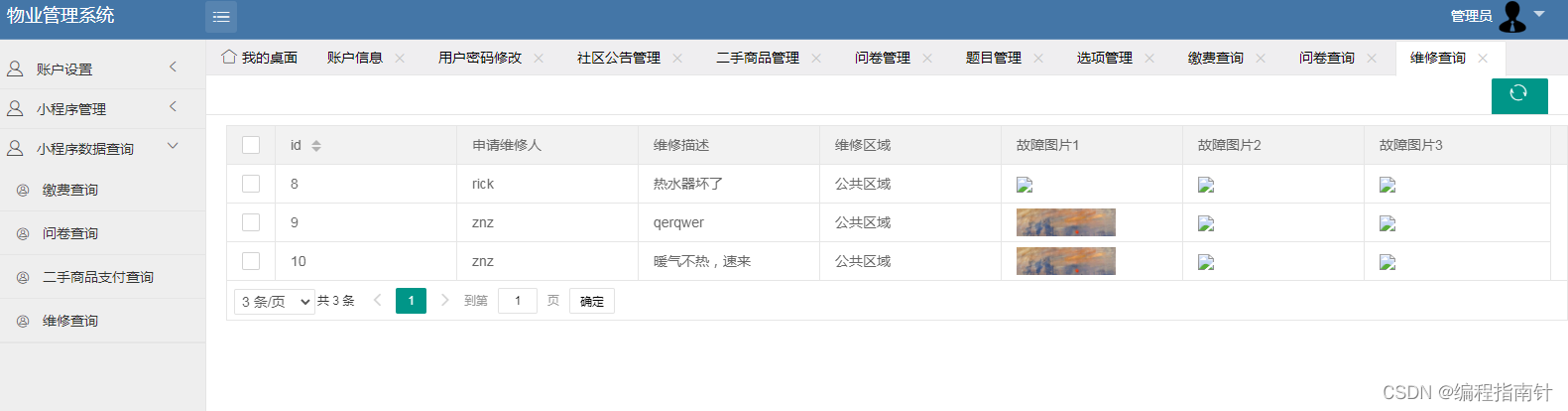The width and height of the screenshot is (1568, 411).
Task: Click broken 故障图片2 icon in row 8
Action: click(x=1206, y=185)
